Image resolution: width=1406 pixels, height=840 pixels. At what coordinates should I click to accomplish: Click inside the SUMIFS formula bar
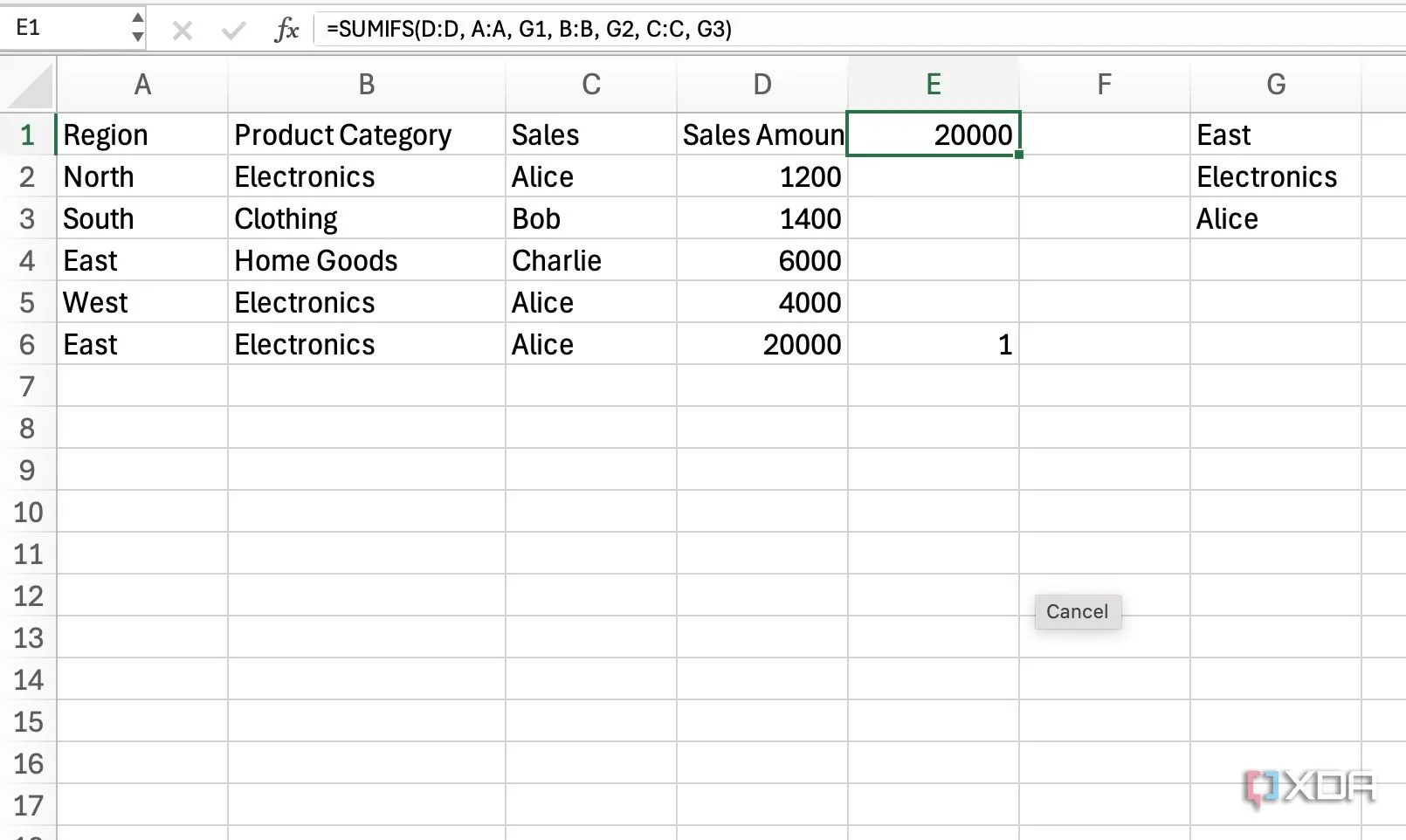pos(786,29)
